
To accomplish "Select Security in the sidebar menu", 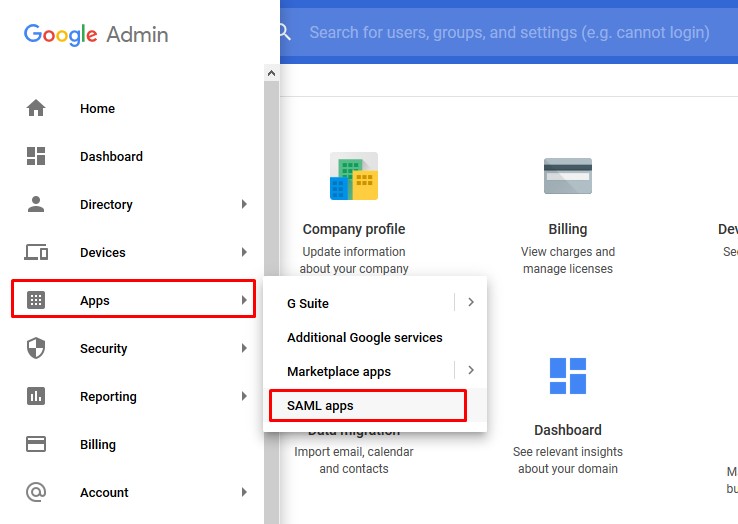I will (104, 349).
